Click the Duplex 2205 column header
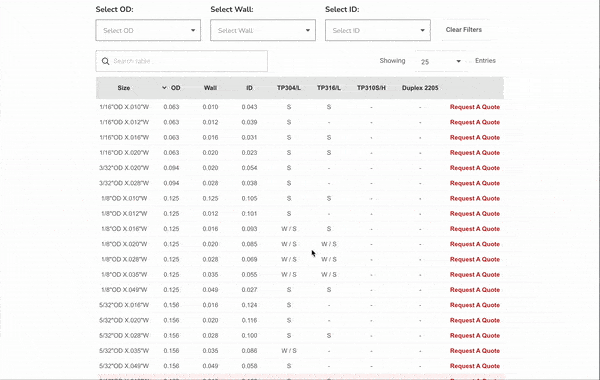The image size is (600, 380). coord(420,88)
